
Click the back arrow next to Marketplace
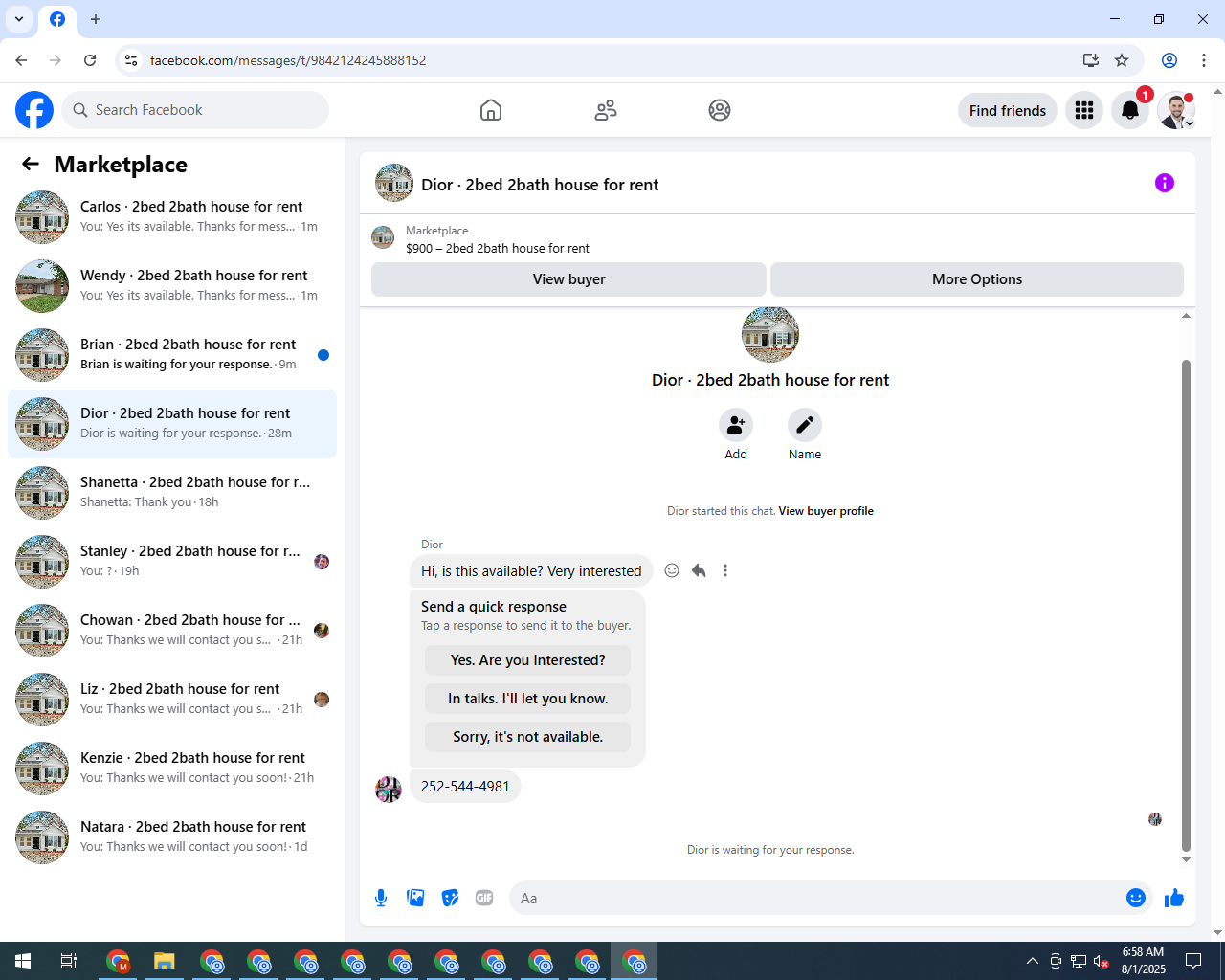(31, 164)
